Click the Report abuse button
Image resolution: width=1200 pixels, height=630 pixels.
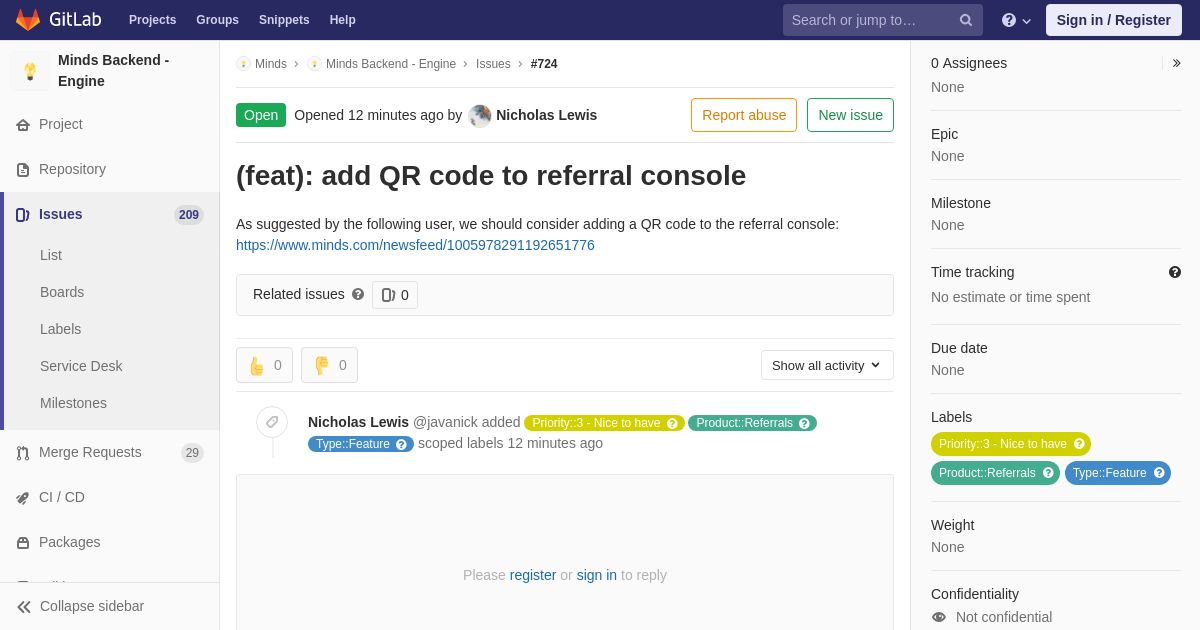pos(744,115)
